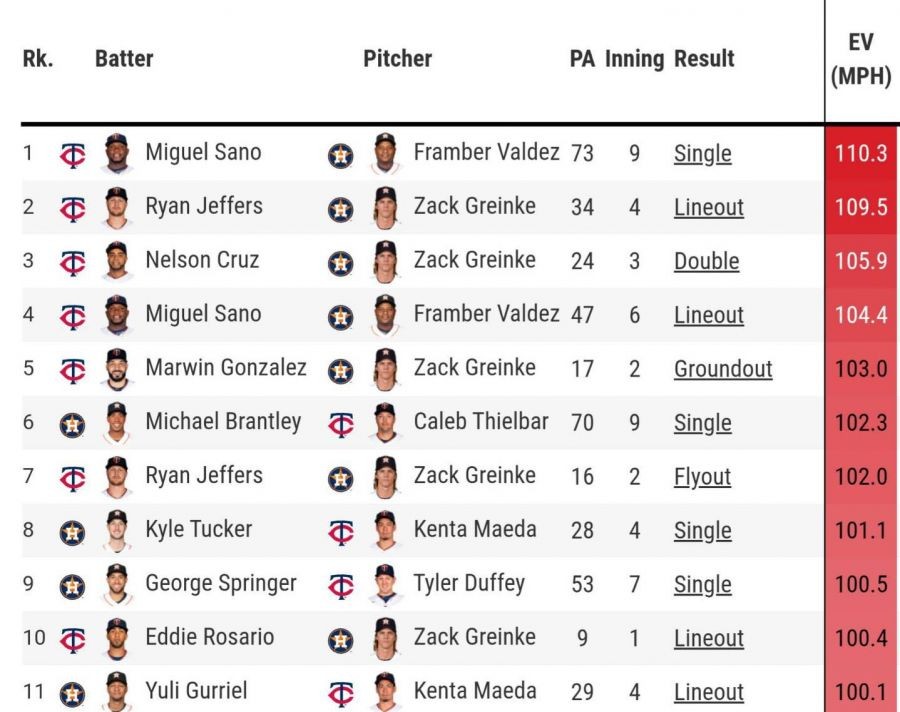Open the Single result link in row 1
The image size is (900, 712).
point(702,154)
